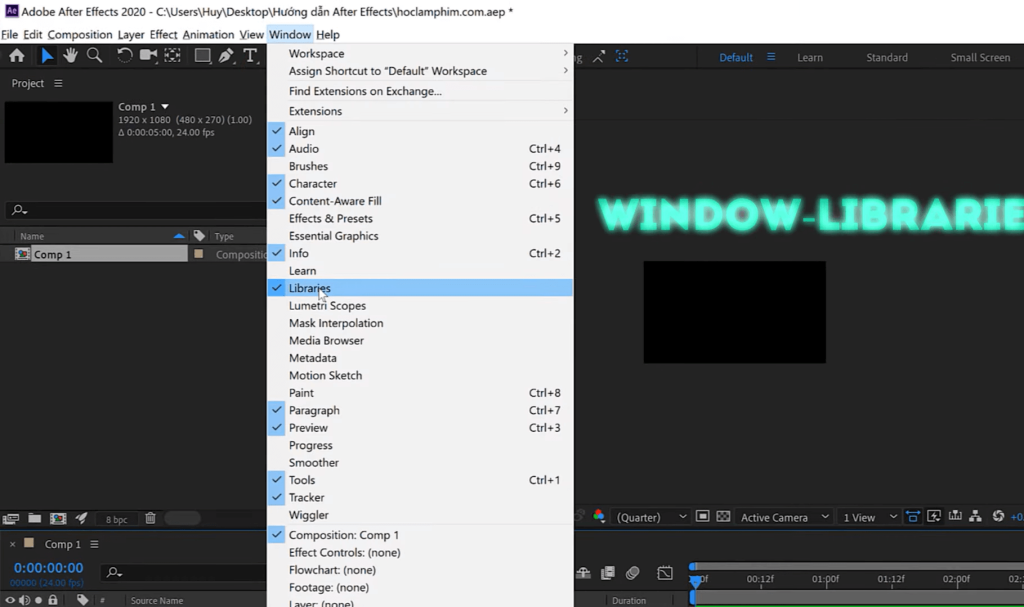
Task: Click the Home icon in the toolbar
Action: point(17,56)
